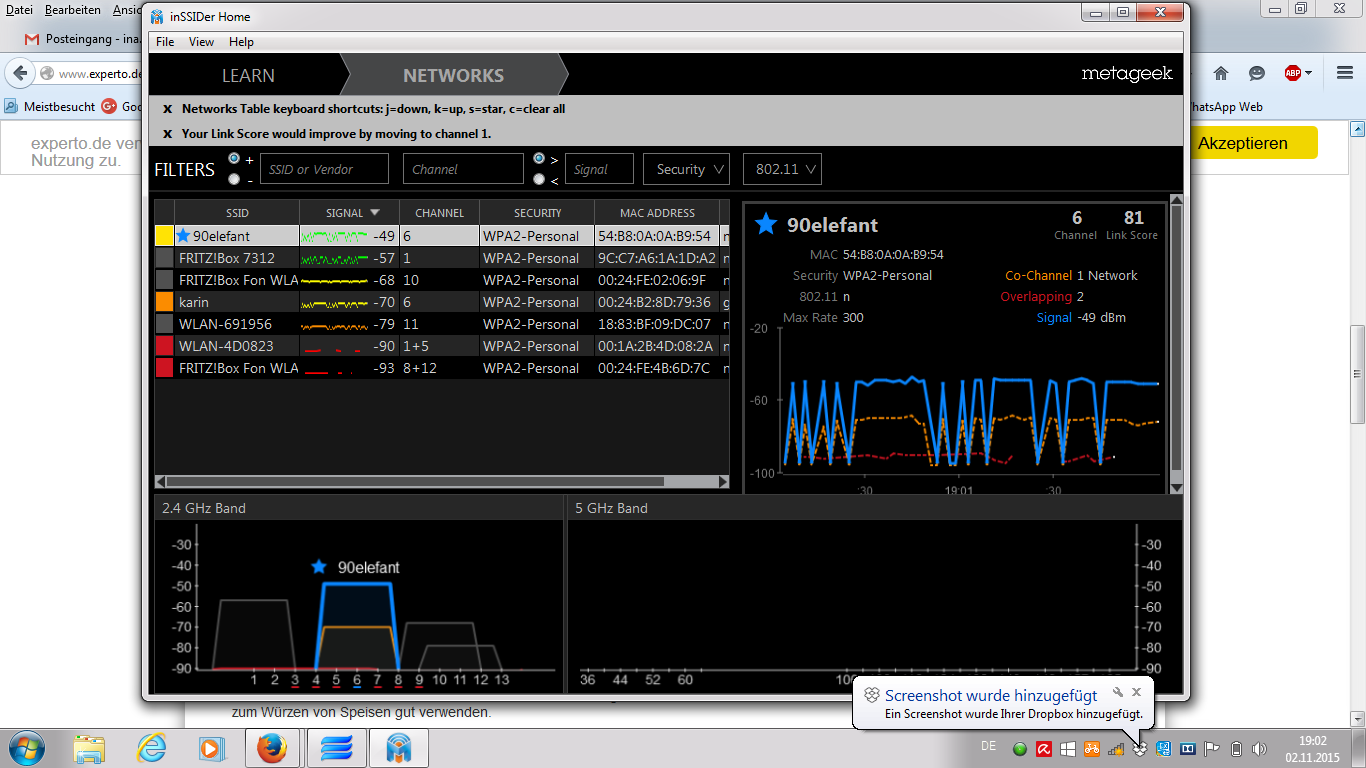Click the SSID or Vendor filter field
The width and height of the screenshot is (1366, 768).
324,169
